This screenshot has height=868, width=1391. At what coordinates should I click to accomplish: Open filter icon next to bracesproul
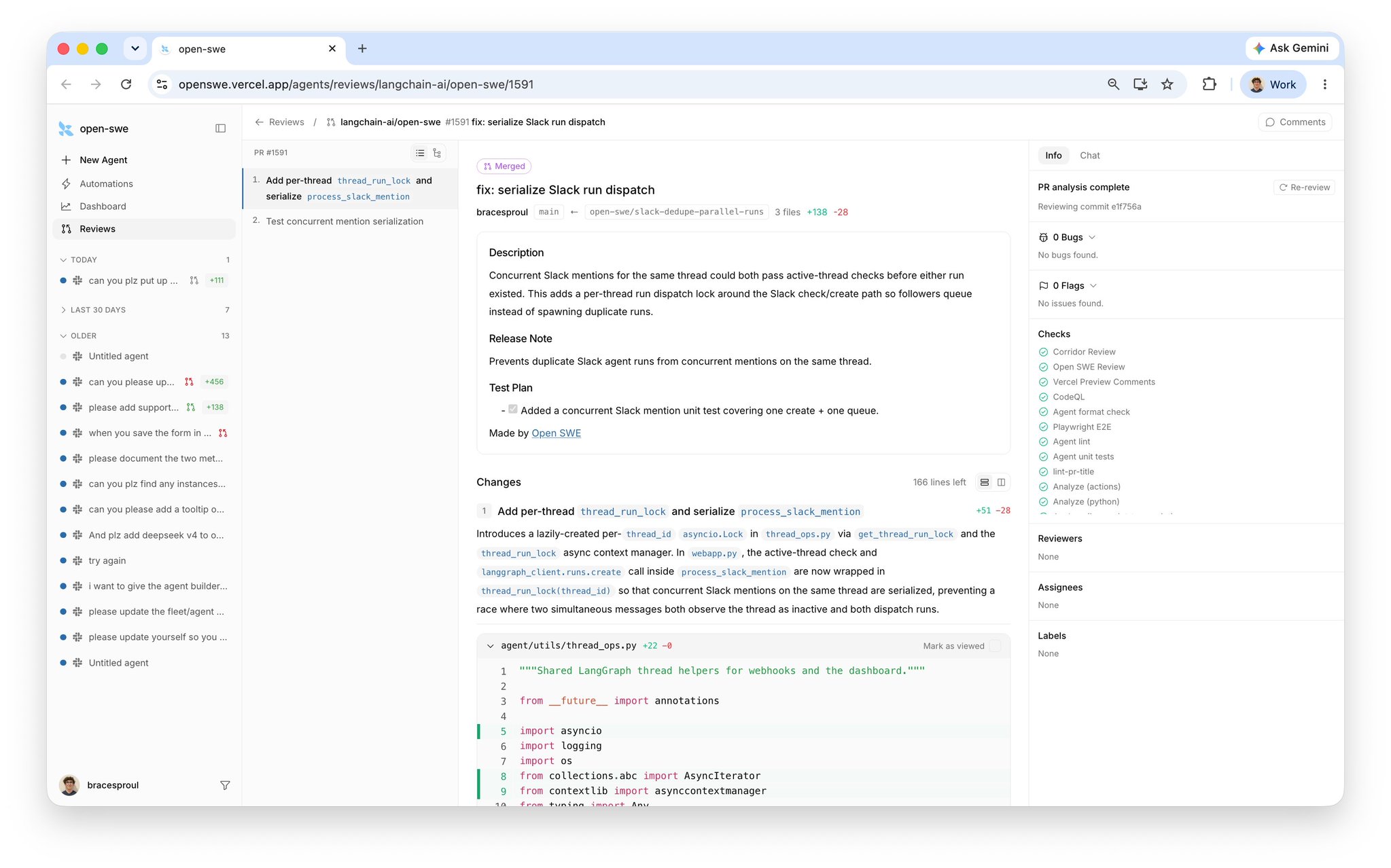pos(225,785)
